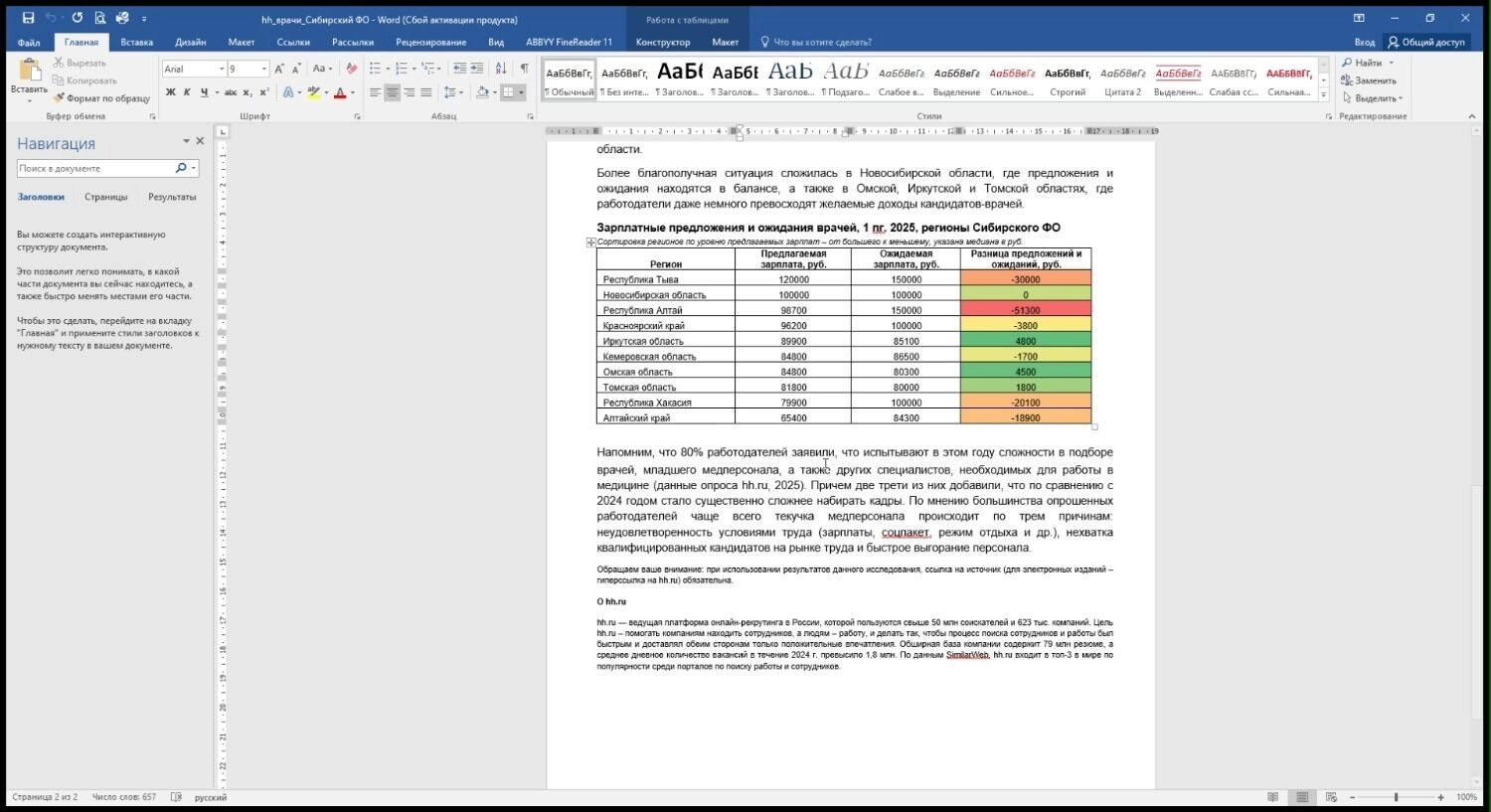This screenshot has height=812, width=1491.
Task: Click the table move handle above the table
Action: [590, 243]
